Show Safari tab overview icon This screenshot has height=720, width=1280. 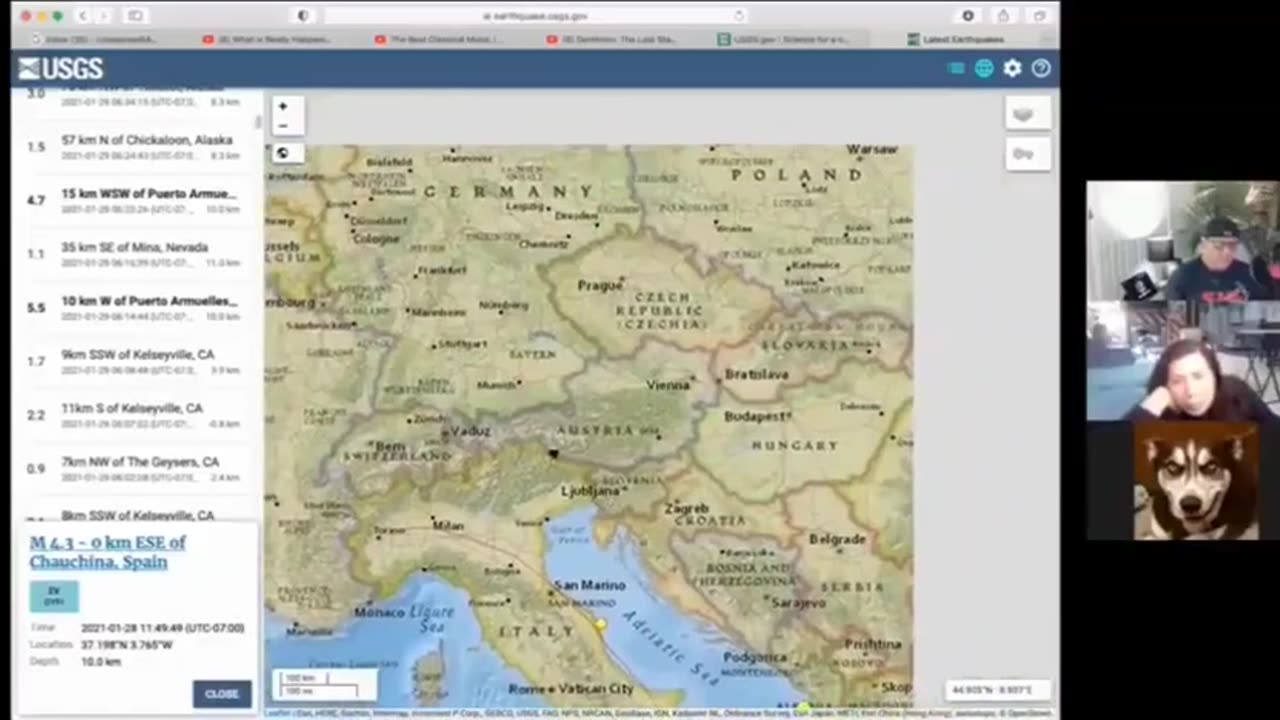click(1039, 16)
